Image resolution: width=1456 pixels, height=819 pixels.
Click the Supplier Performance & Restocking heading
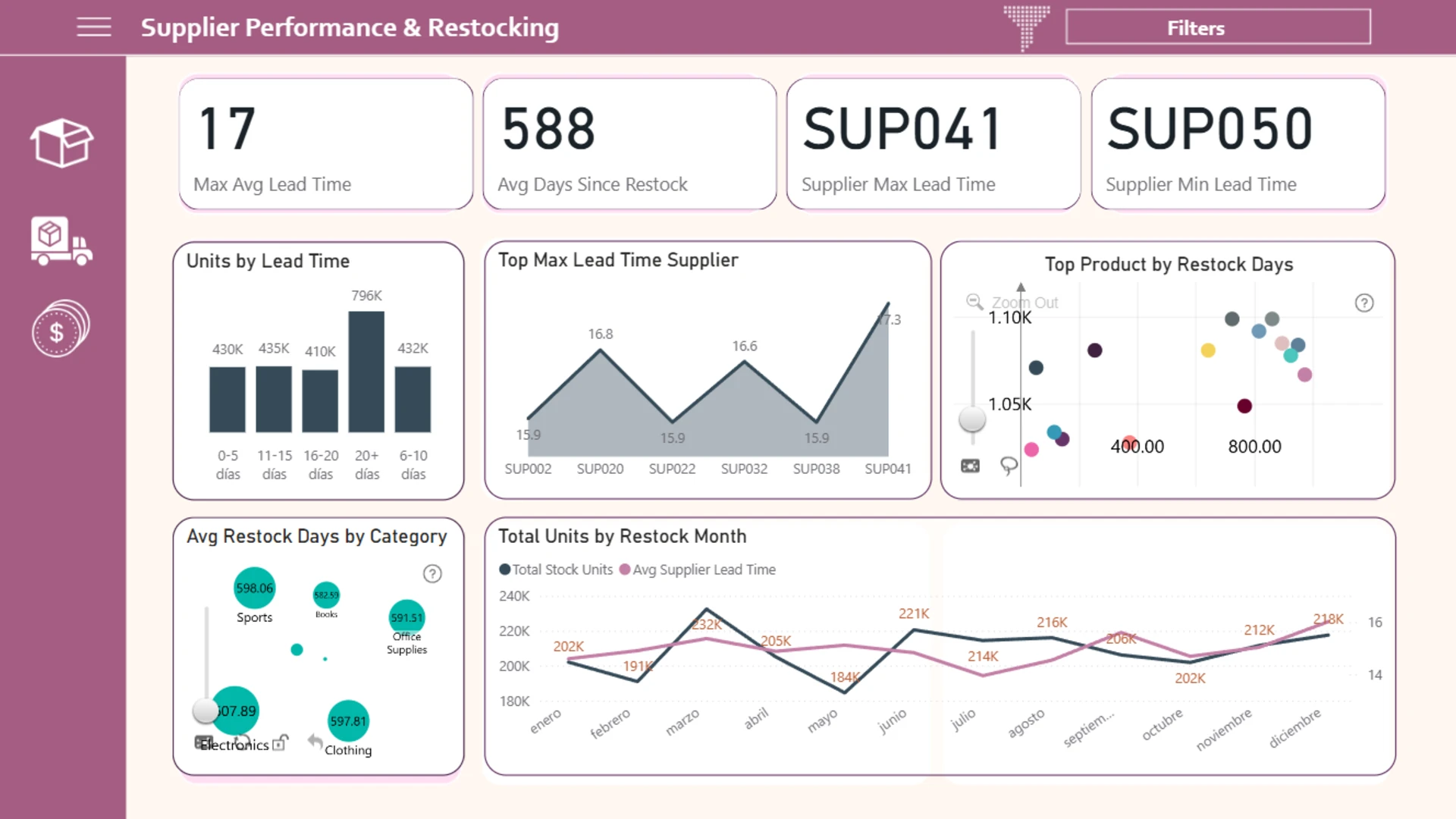coord(350,27)
